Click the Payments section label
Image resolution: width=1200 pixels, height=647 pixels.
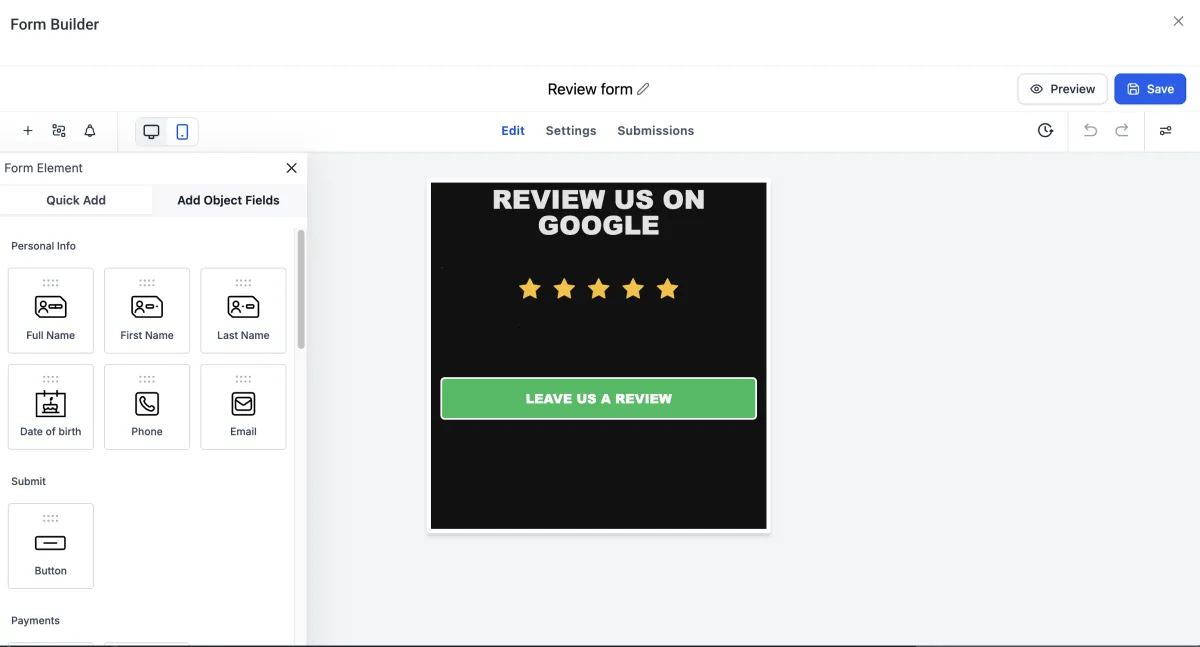[35, 621]
